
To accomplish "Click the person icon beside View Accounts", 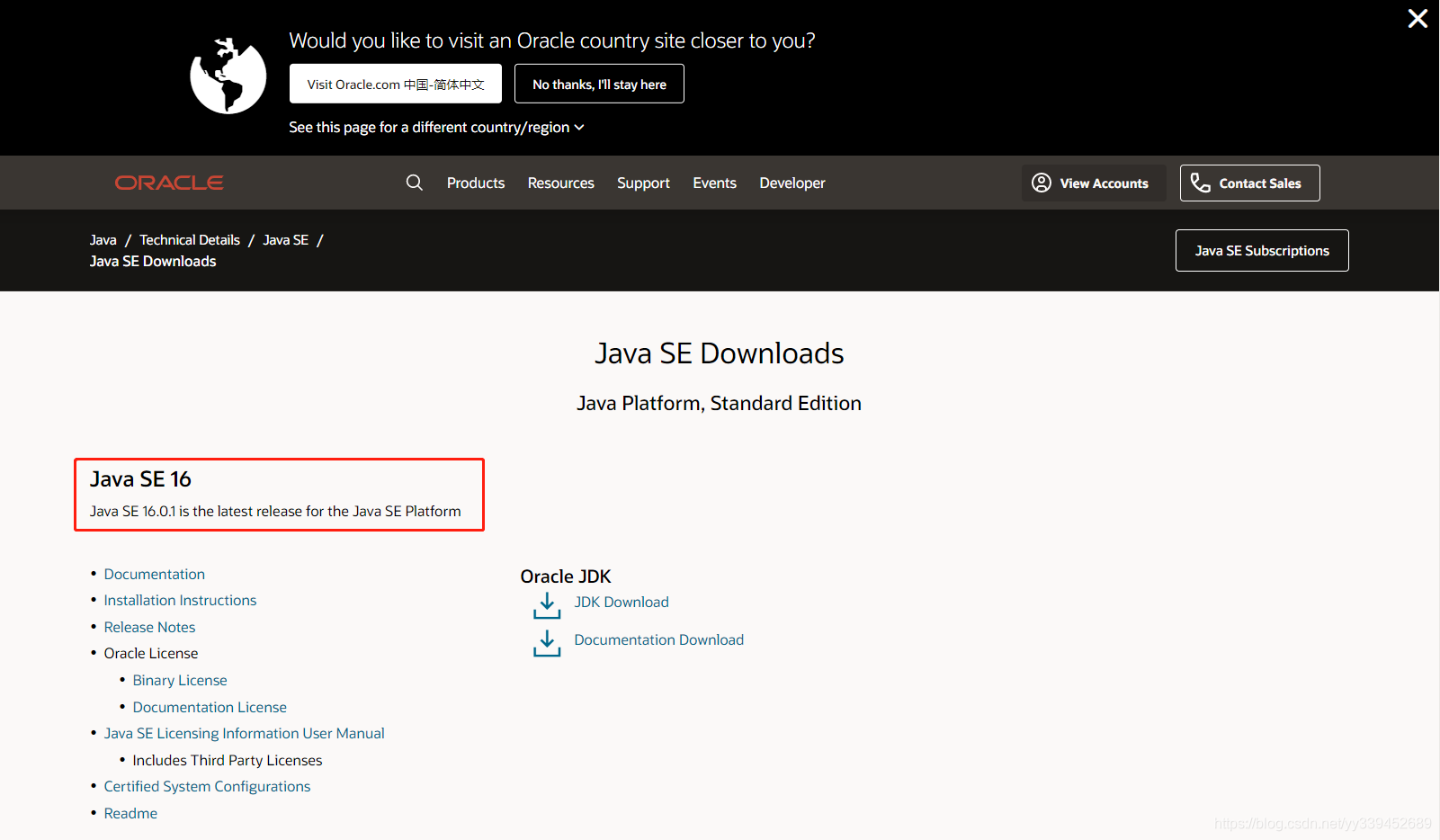I will coord(1042,183).
